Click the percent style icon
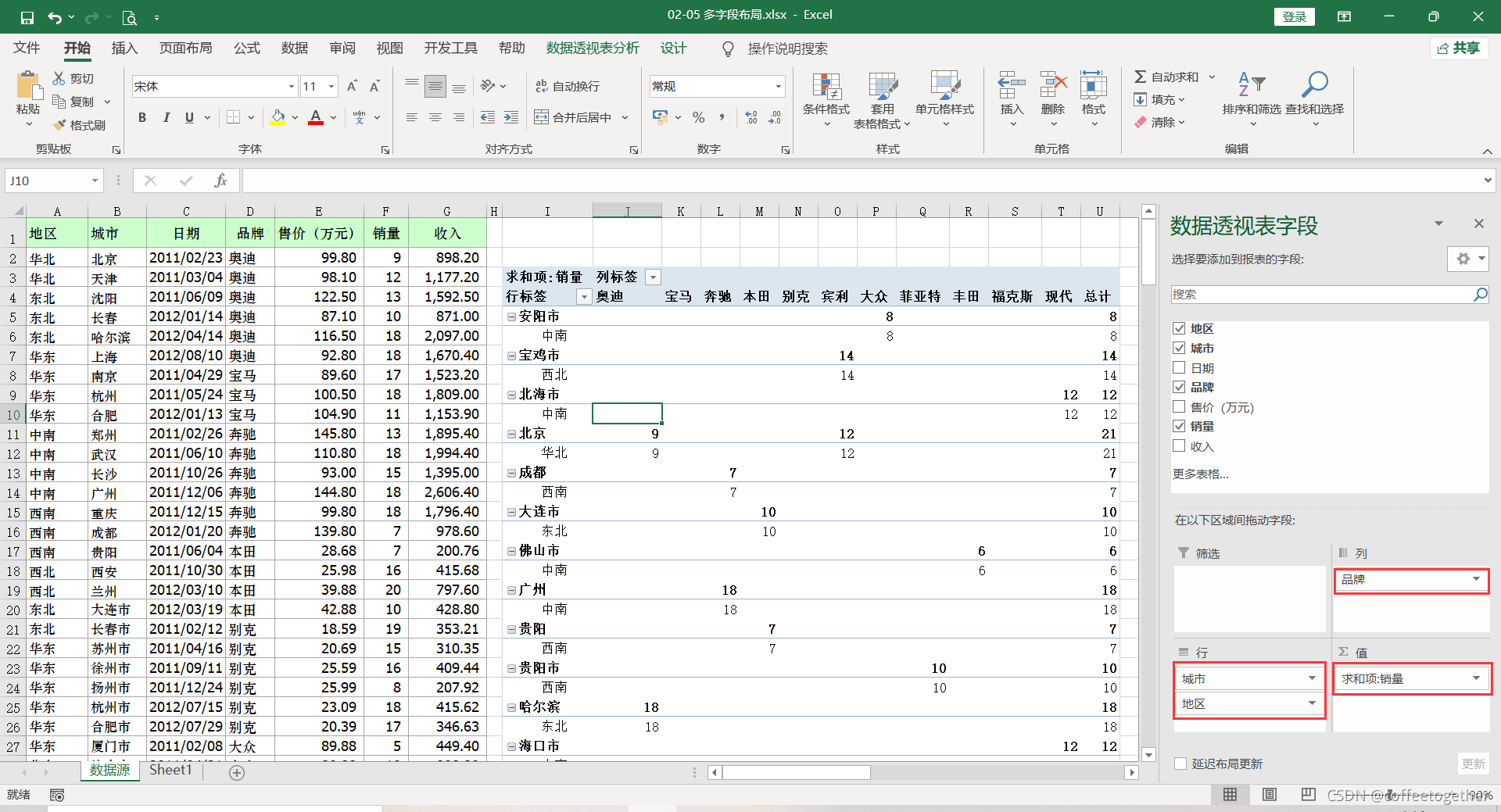The image size is (1501, 812). coord(698,117)
